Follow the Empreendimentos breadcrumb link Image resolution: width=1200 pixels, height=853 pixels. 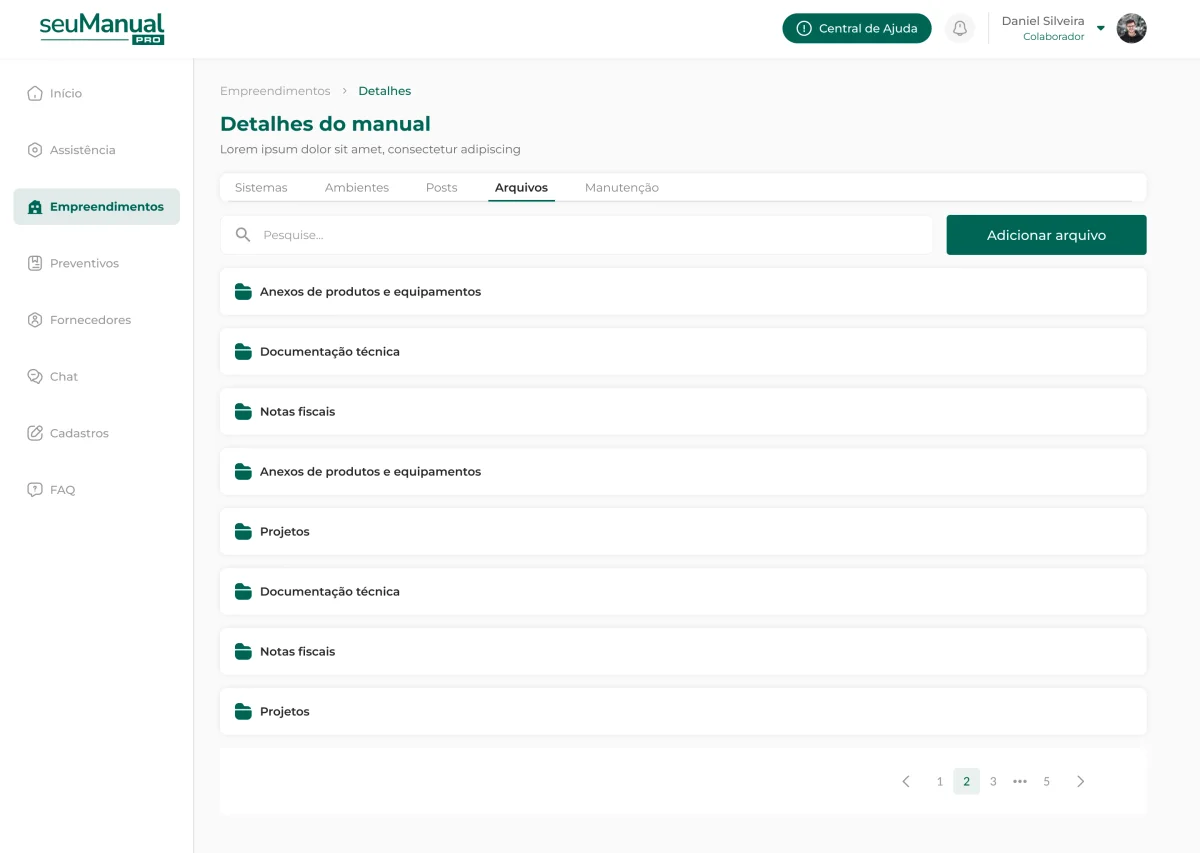[275, 91]
